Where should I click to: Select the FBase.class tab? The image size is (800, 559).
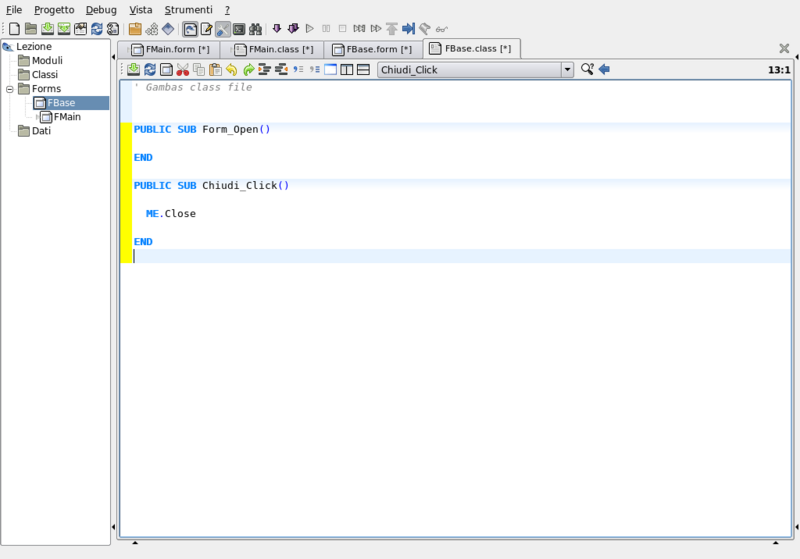click(x=471, y=48)
